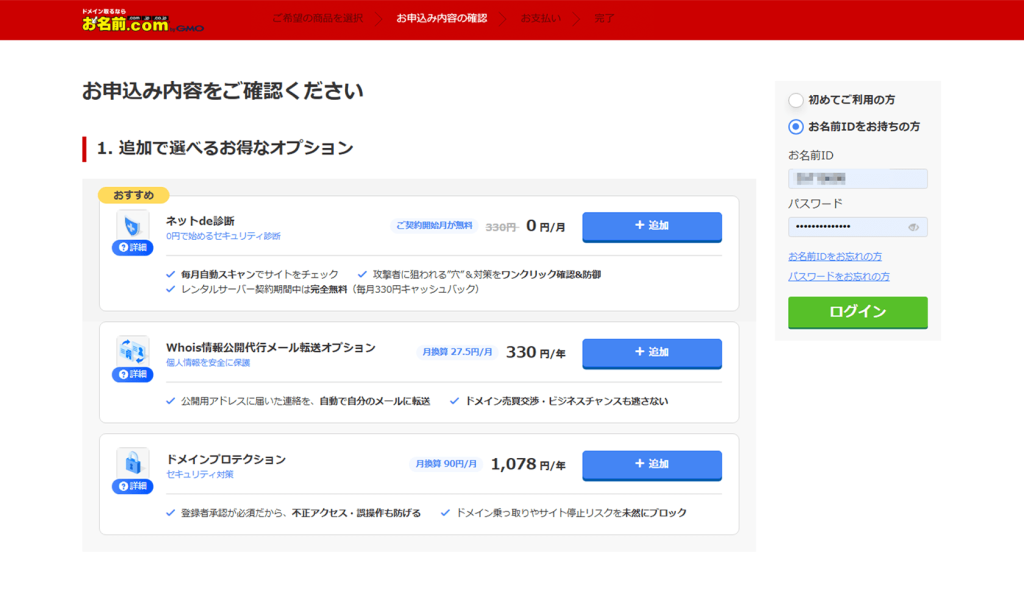Open 詳細 badge for ドメインプロテクション
Screen dimensions: 1024x592
[x=132, y=486]
